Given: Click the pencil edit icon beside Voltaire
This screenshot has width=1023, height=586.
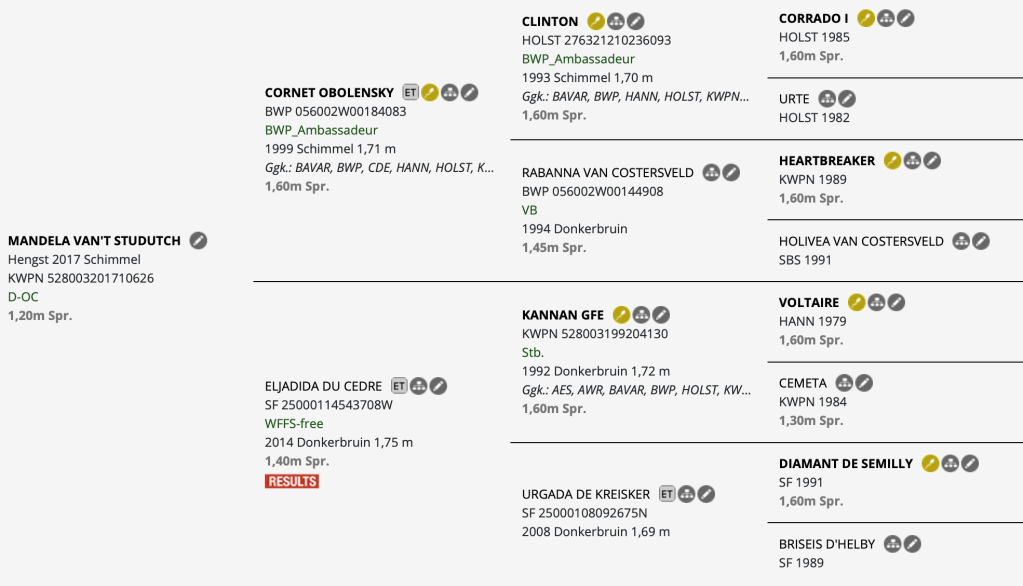Looking at the screenshot, I should (896, 302).
